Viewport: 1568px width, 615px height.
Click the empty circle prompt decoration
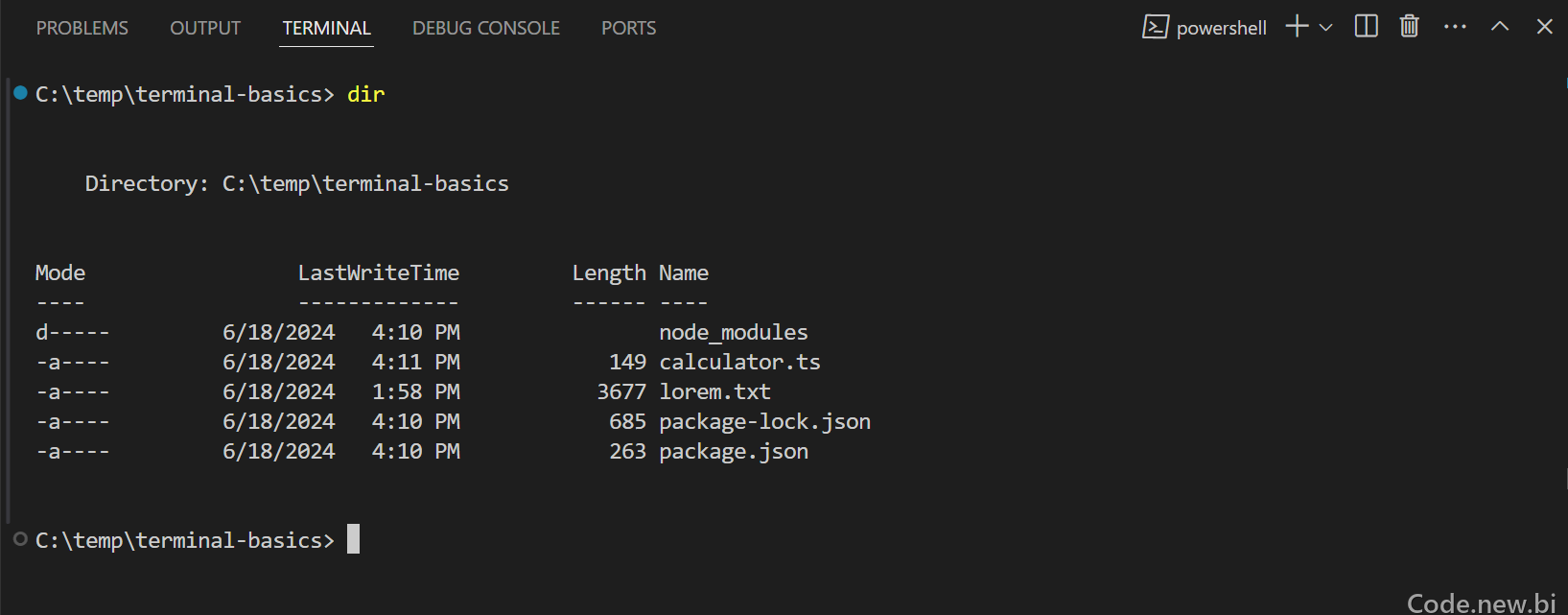pyautogui.click(x=20, y=539)
